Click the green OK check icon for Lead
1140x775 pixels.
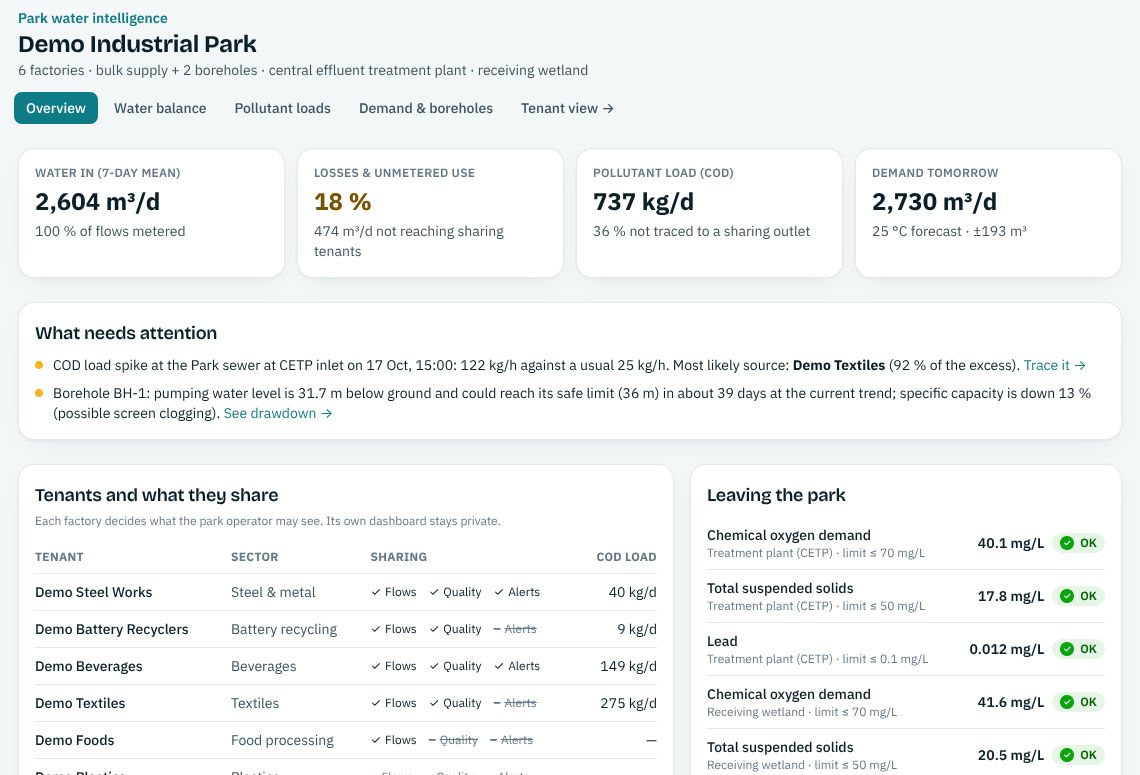pyautogui.click(x=1067, y=649)
